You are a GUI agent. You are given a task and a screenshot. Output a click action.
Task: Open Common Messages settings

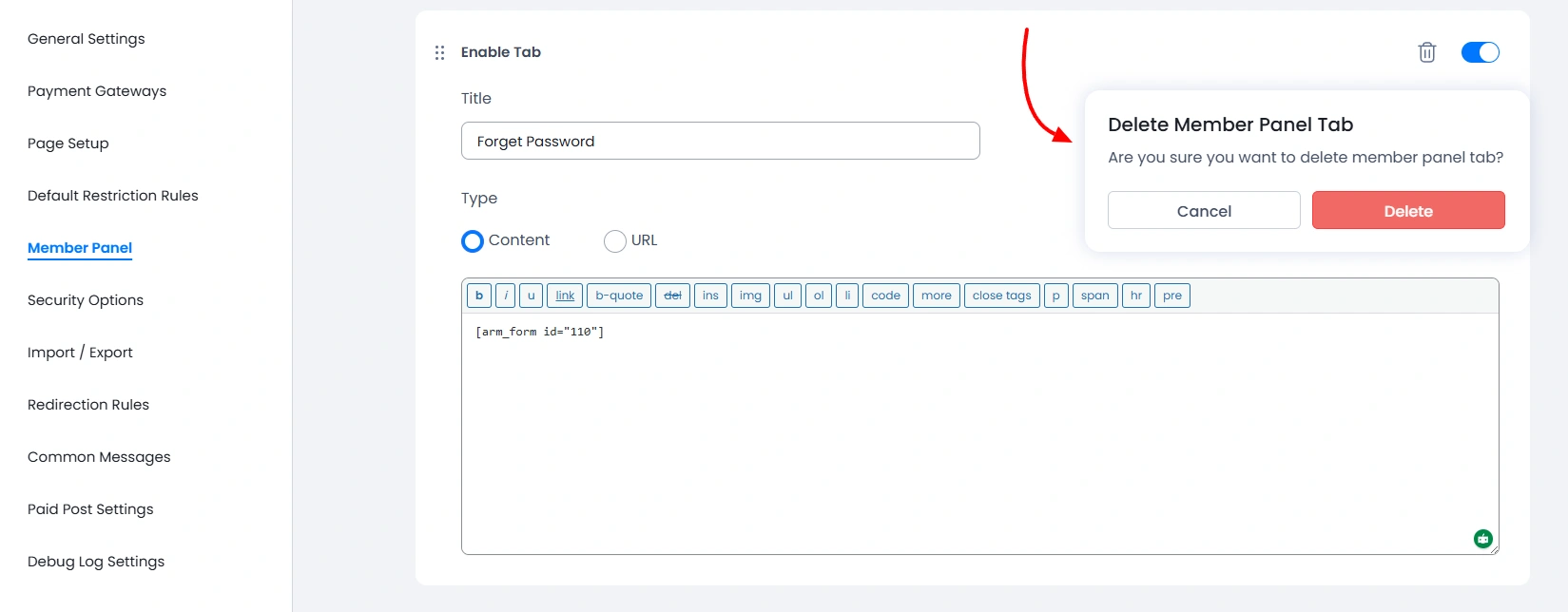(x=99, y=457)
